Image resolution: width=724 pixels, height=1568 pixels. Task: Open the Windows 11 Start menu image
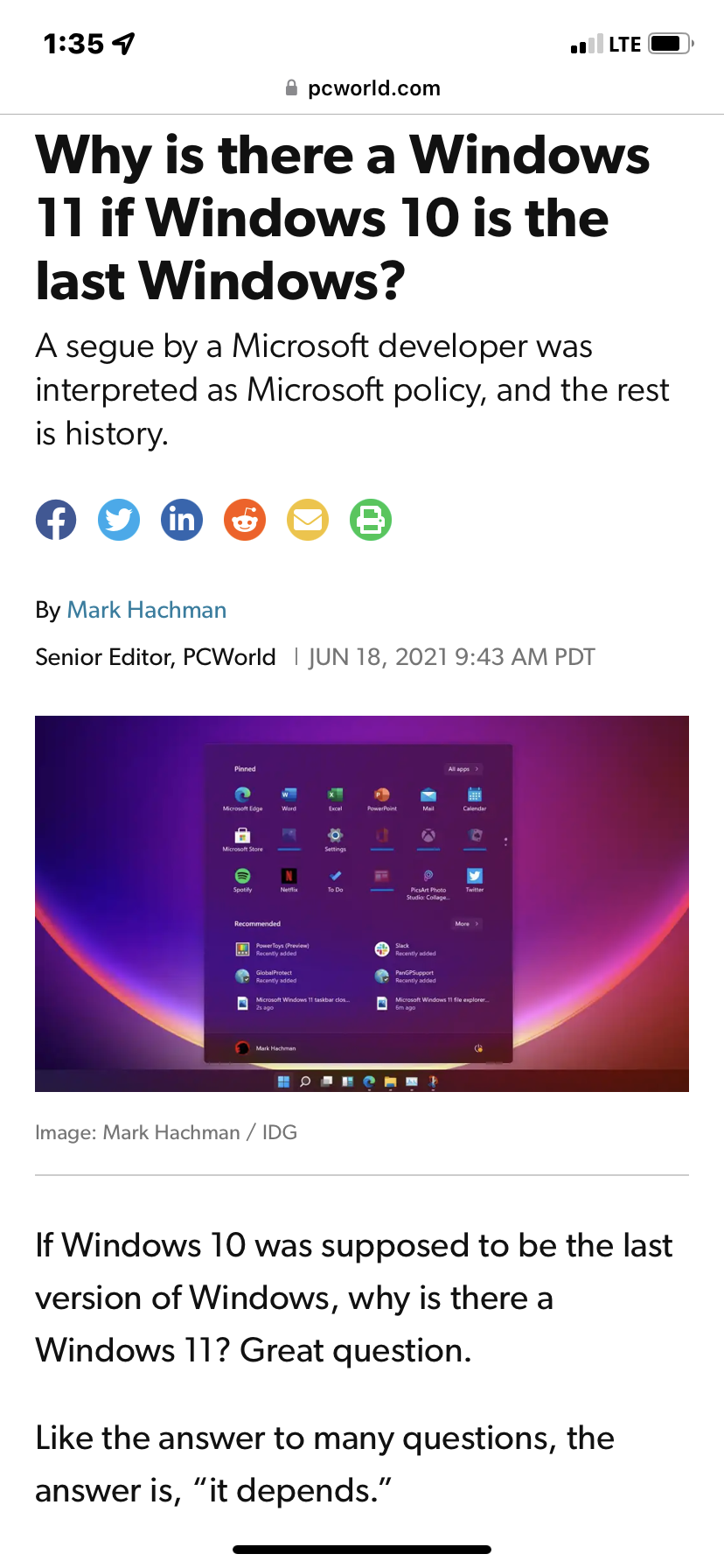click(x=362, y=904)
